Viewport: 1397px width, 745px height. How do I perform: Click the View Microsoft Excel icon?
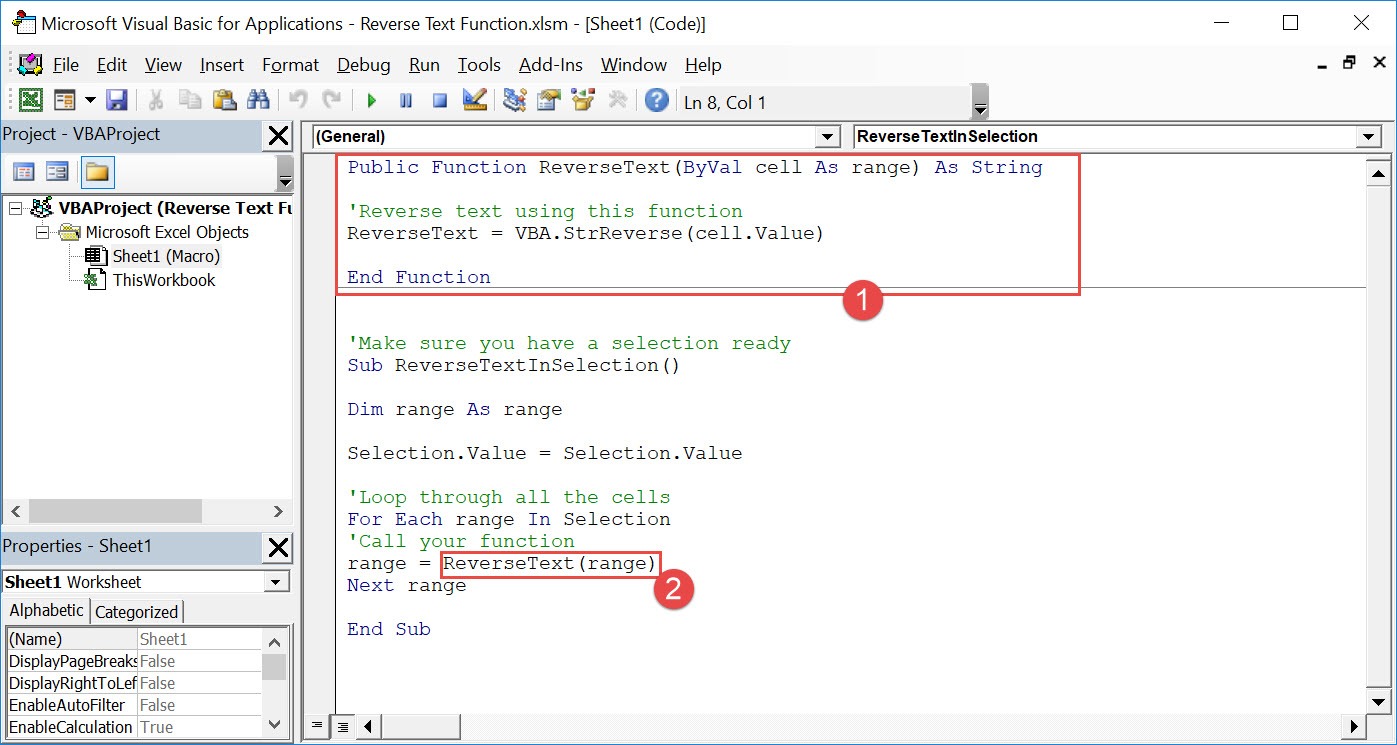coord(31,100)
